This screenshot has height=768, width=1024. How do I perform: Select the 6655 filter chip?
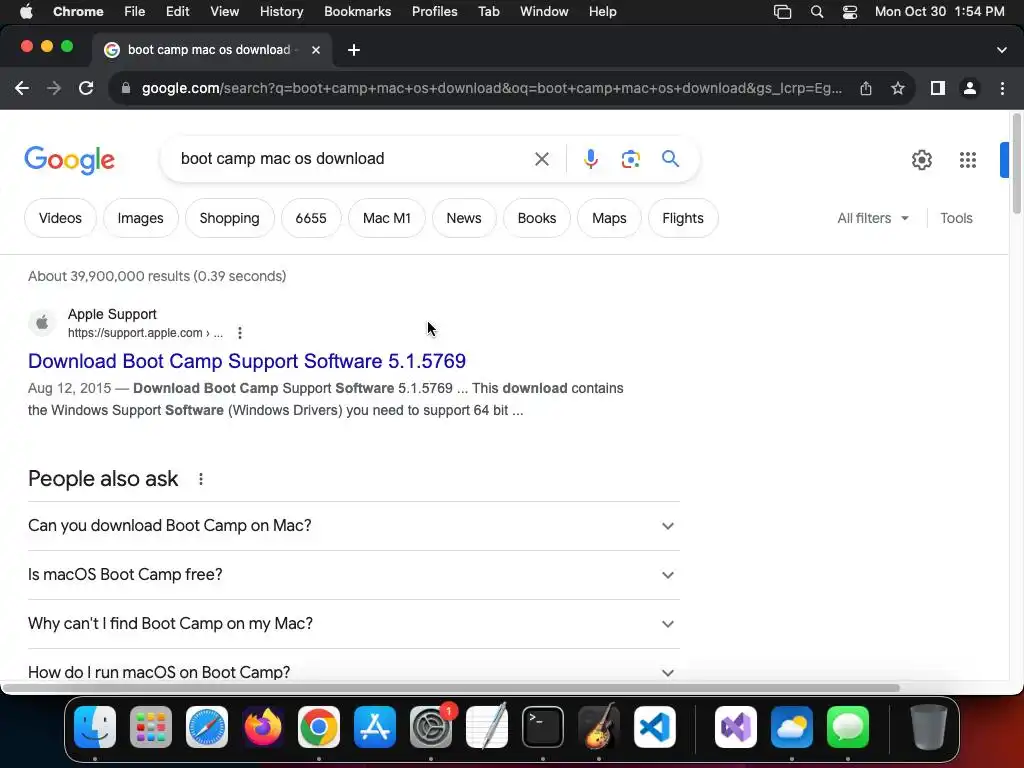[x=311, y=218]
